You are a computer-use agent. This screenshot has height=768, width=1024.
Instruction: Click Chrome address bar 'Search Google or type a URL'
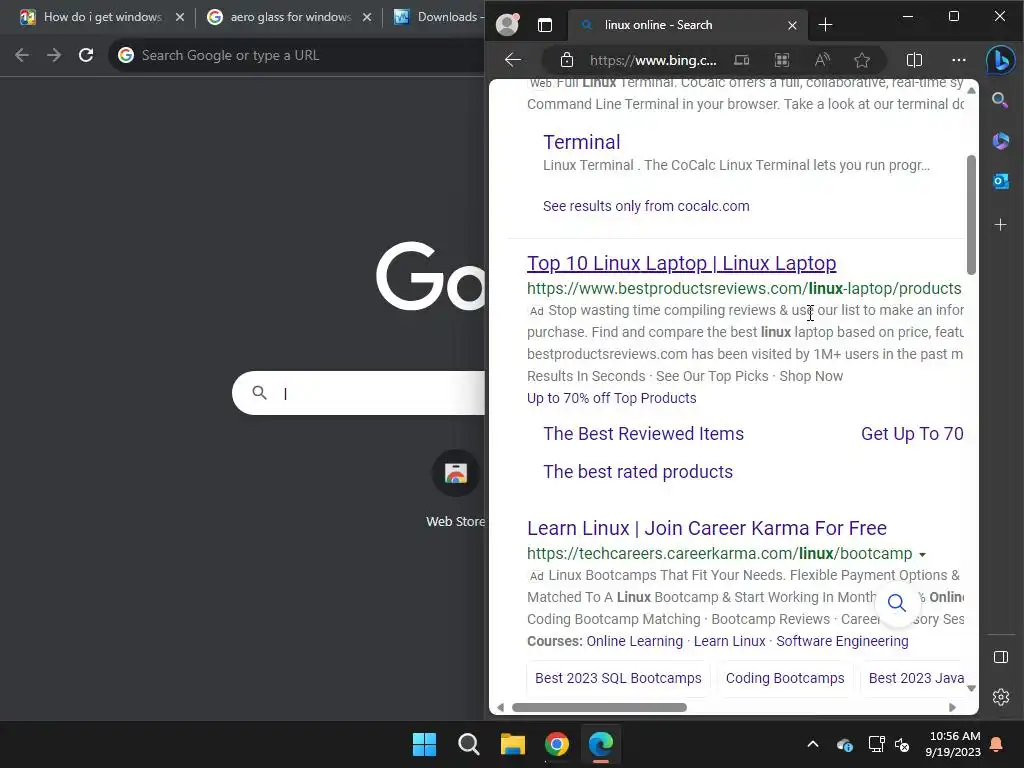[x=297, y=56]
